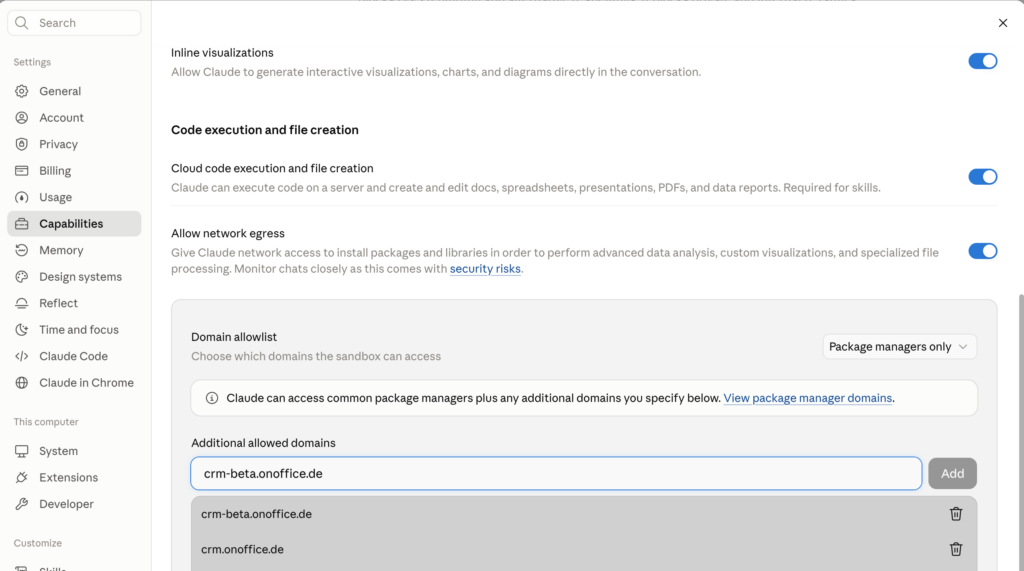Go to Privacy settings
The height and width of the screenshot is (571, 1024).
point(74,144)
